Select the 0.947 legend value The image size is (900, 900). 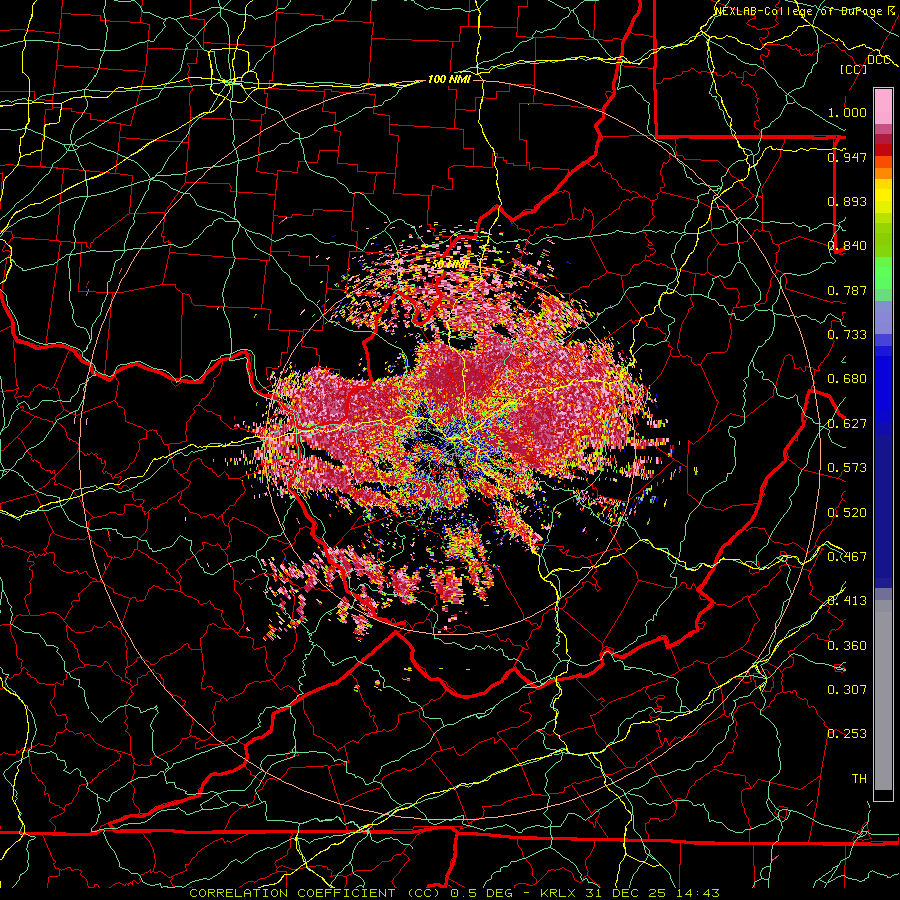pyautogui.click(x=847, y=157)
